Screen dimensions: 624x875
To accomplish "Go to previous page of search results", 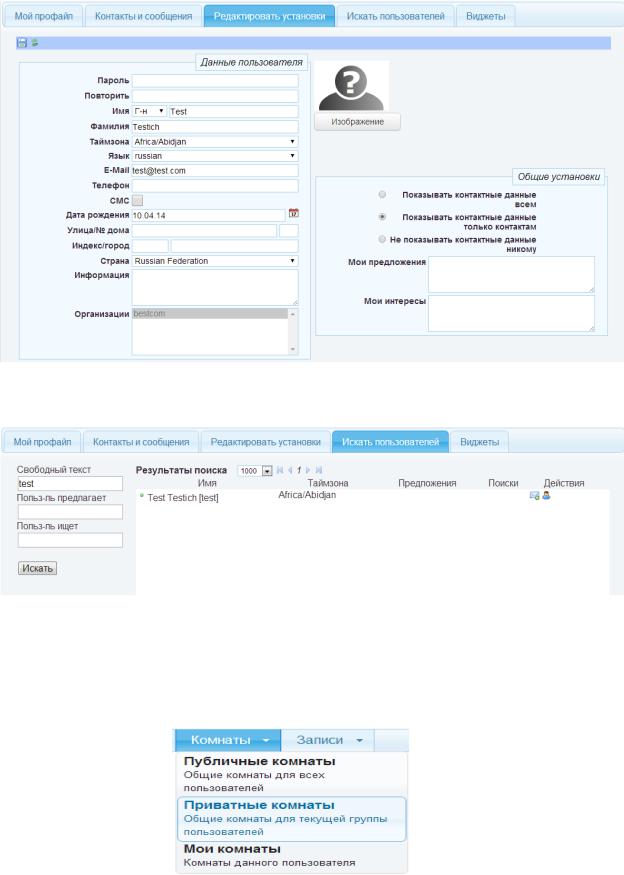I will coord(290,470).
